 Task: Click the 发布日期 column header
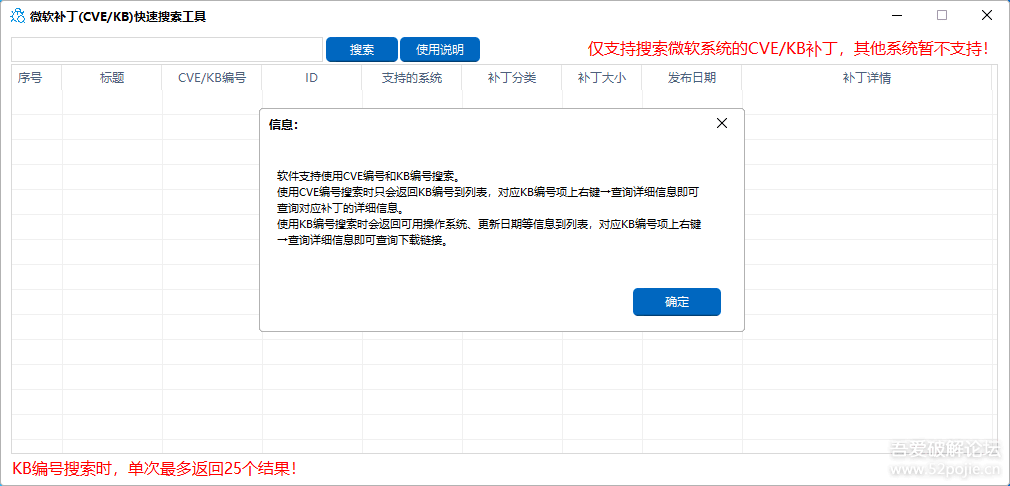[x=692, y=78]
